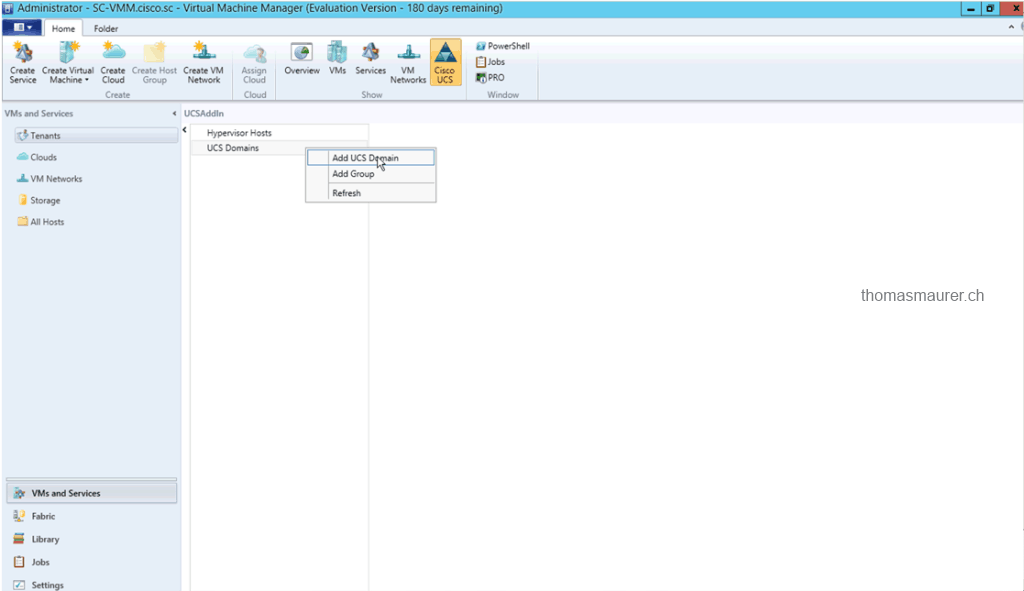This screenshot has width=1024, height=591.
Task: Select the All Hosts tree node
Action: point(47,222)
